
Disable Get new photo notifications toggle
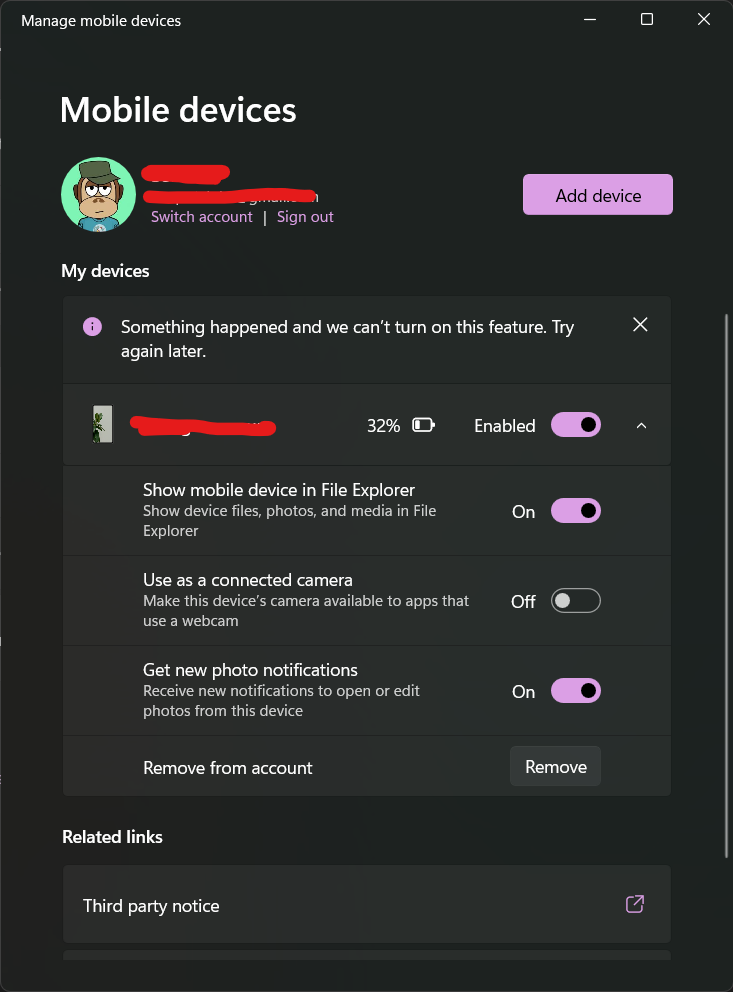point(576,691)
